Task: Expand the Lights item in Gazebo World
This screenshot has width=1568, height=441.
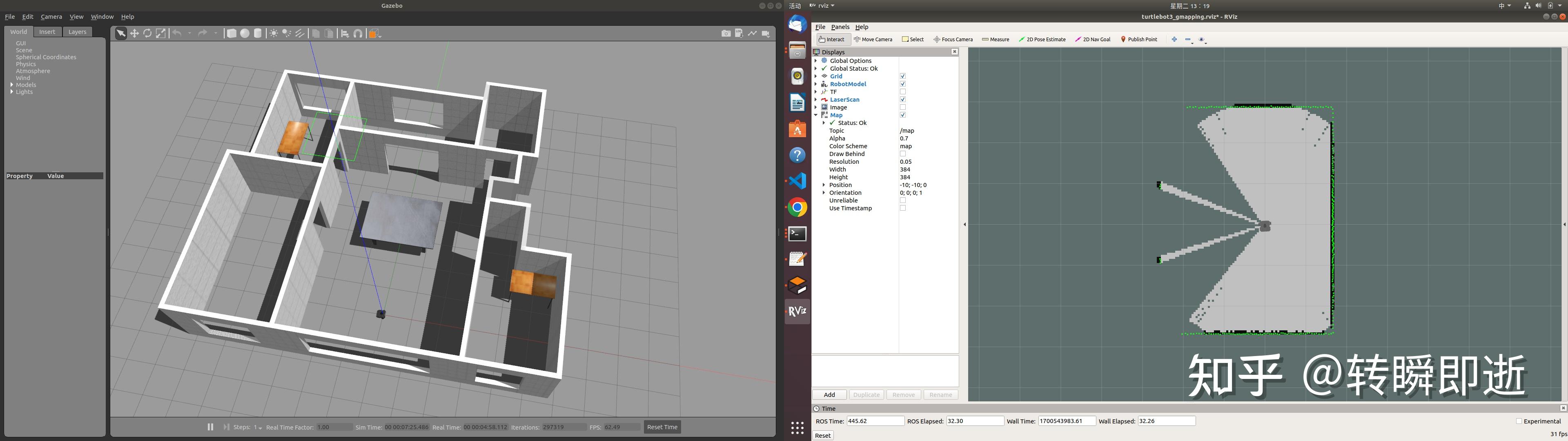Action: click(x=11, y=92)
